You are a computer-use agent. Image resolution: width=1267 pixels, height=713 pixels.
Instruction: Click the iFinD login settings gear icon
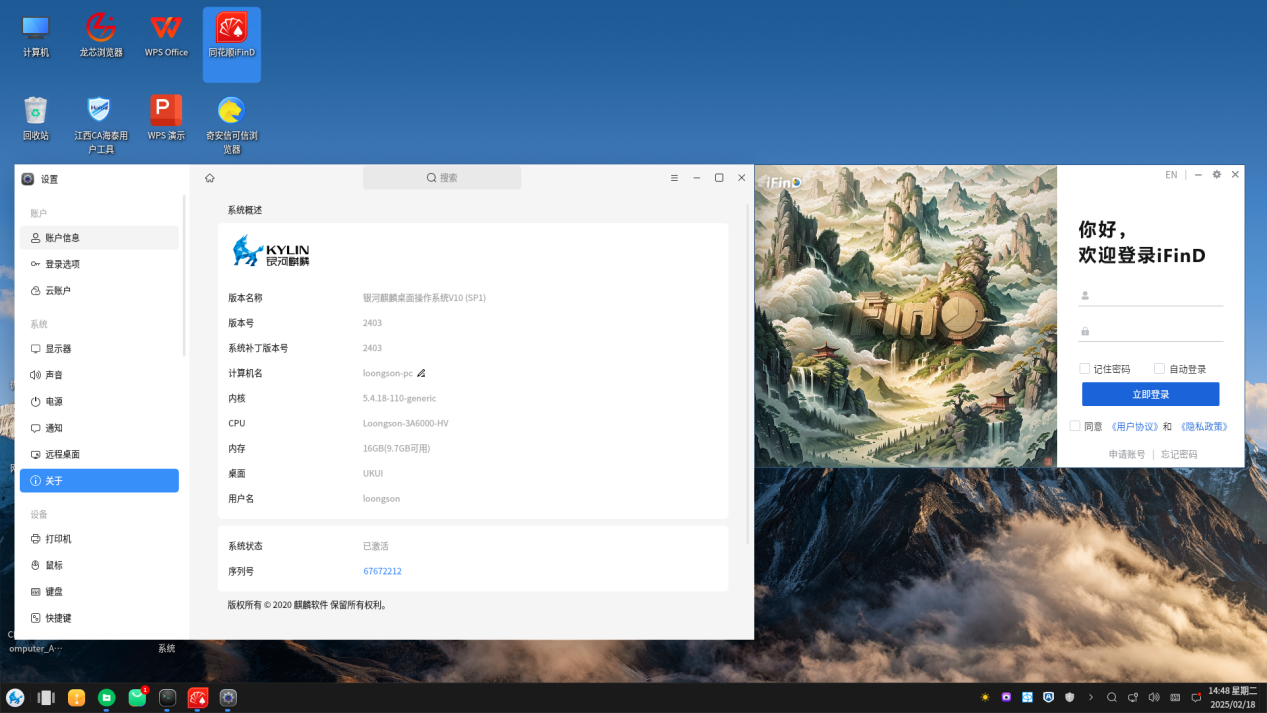click(x=1216, y=174)
